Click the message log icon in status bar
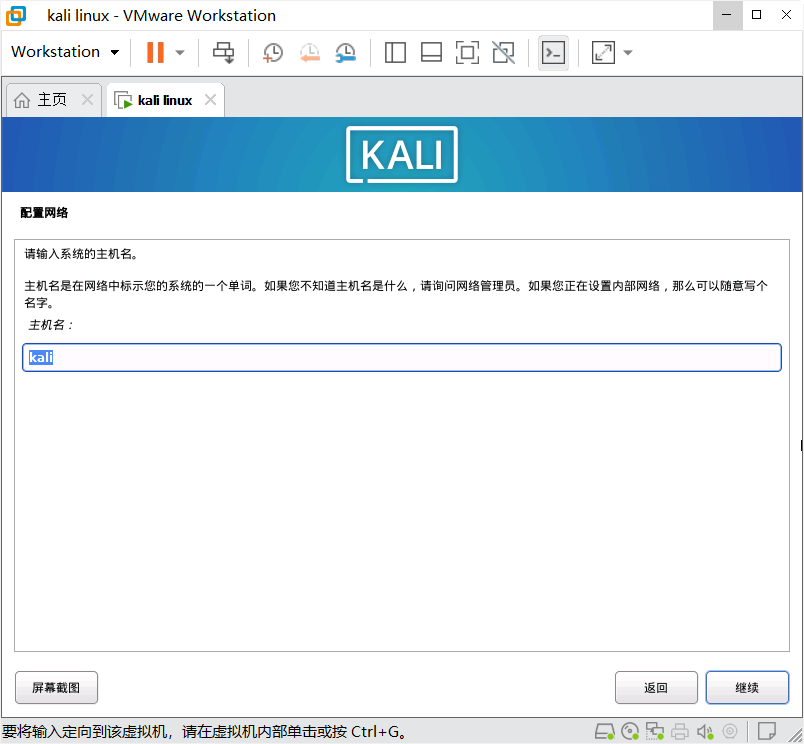Viewport: 804px width, 744px height. (767, 731)
